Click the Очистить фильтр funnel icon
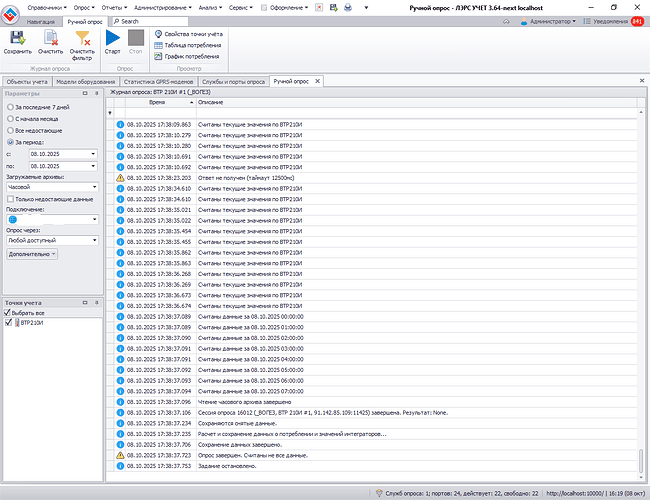Viewport: 650px width, 500px height. [x=82, y=38]
